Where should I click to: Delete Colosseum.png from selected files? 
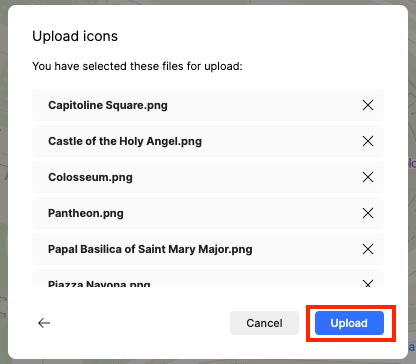click(x=368, y=177)
